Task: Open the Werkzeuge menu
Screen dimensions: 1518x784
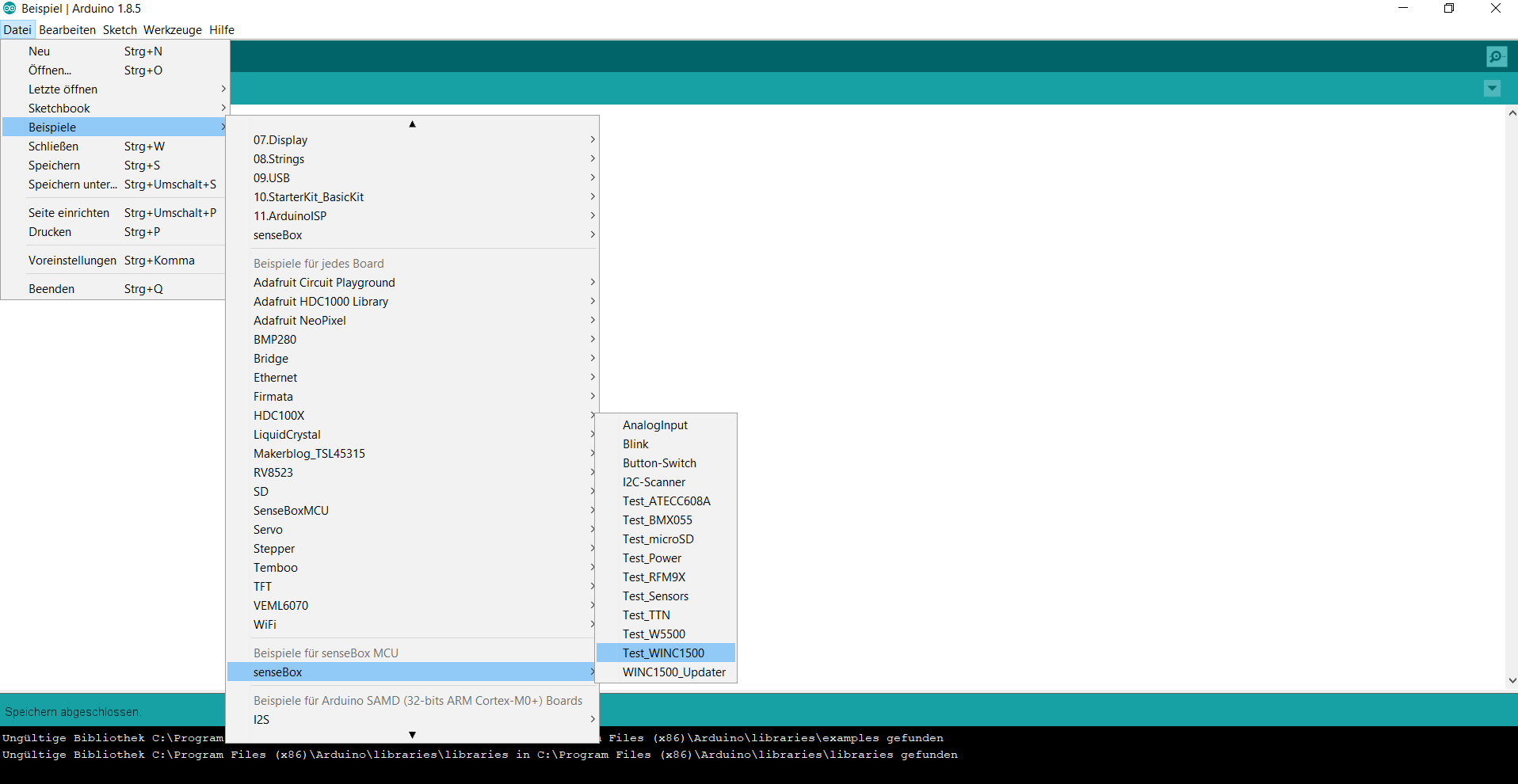Action: [x=173, y=30]
